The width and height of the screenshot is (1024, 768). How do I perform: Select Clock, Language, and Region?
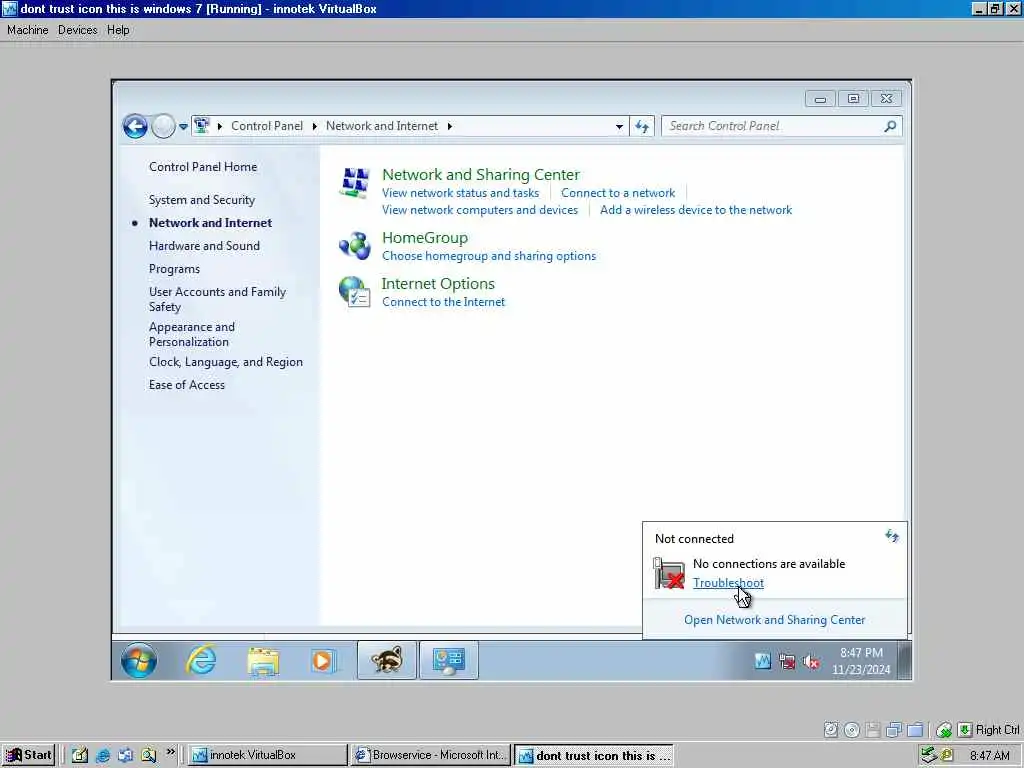tap(226, 362)
